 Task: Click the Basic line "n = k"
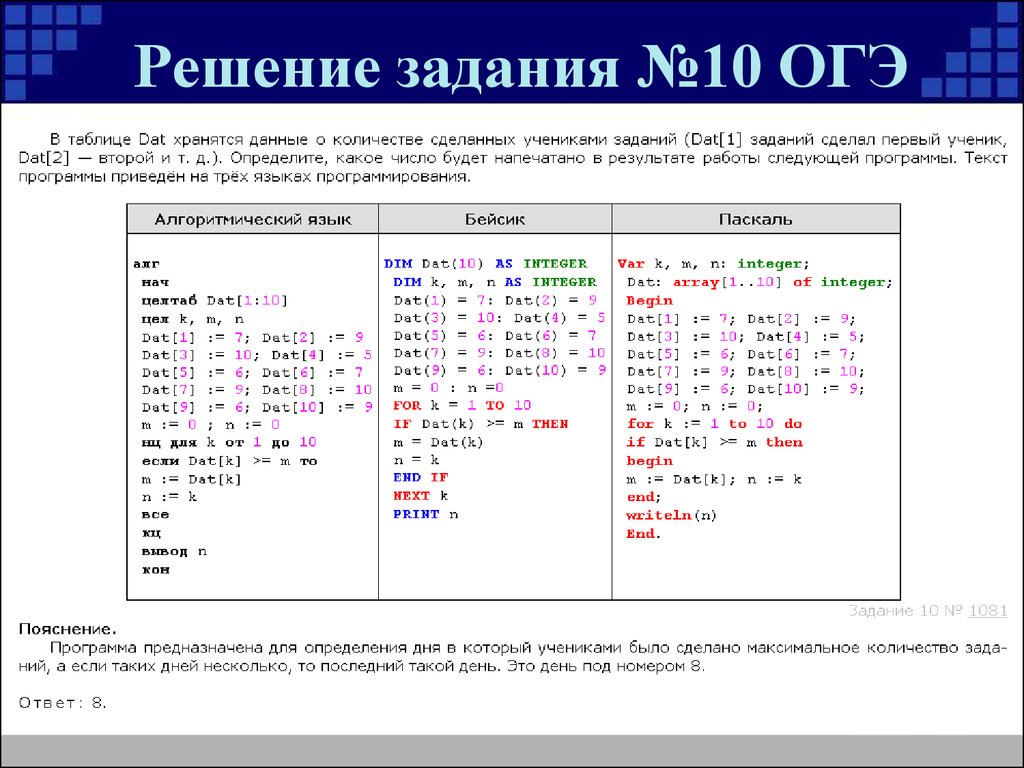pyautogui.click(x=417, y=460)
